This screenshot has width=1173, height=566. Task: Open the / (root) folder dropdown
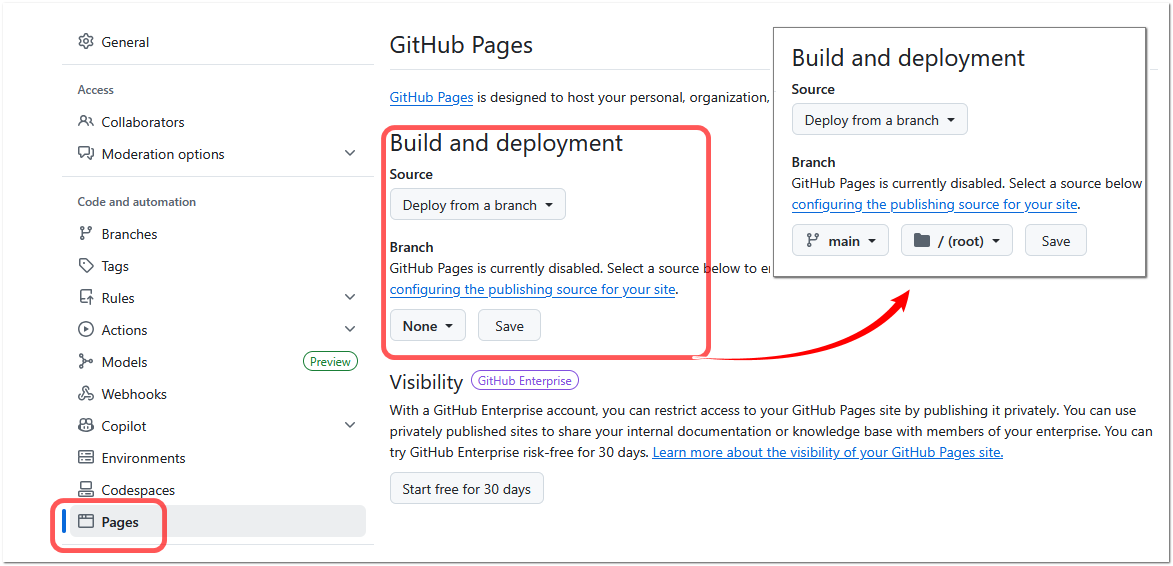(956, 241)
